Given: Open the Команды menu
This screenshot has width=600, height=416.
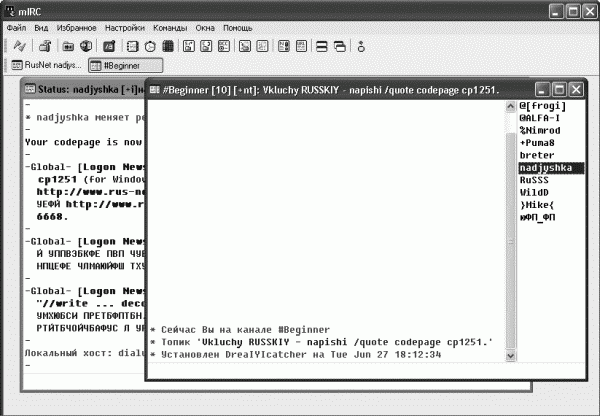Looking at the screenshot, I should 170,28.
